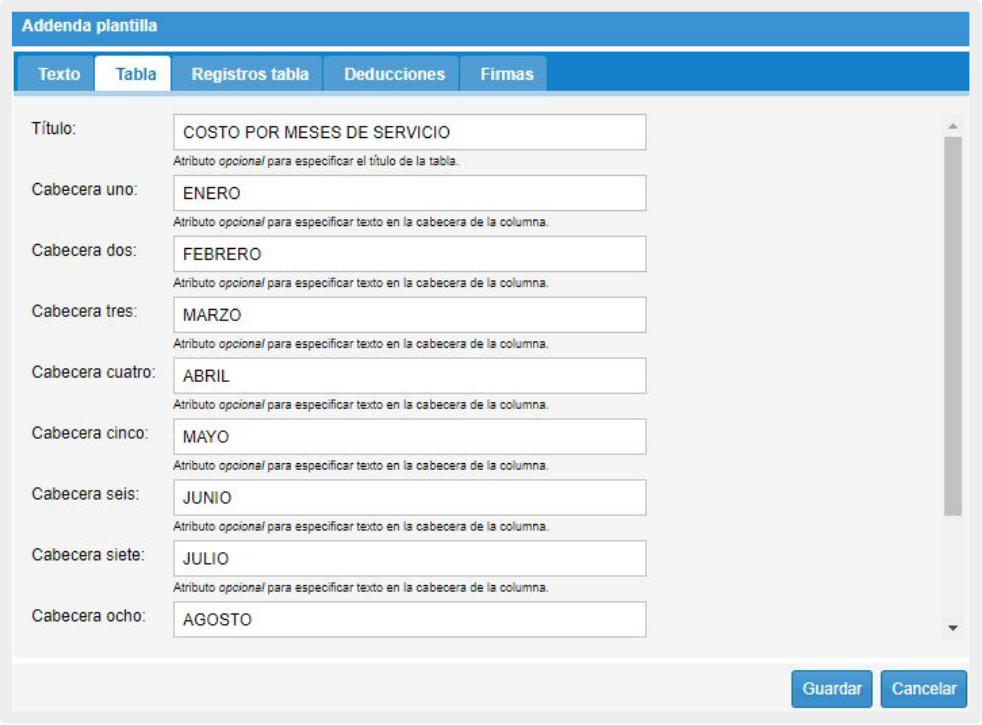
Task: Click the Cabecera cuatro field with ABRIL
Action: pos(409,376)
